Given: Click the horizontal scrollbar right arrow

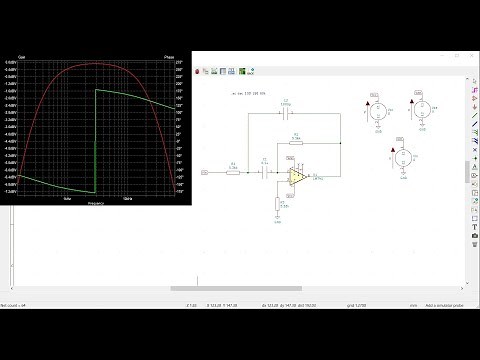Looking at the screenshot, I should tap(462, 288).
